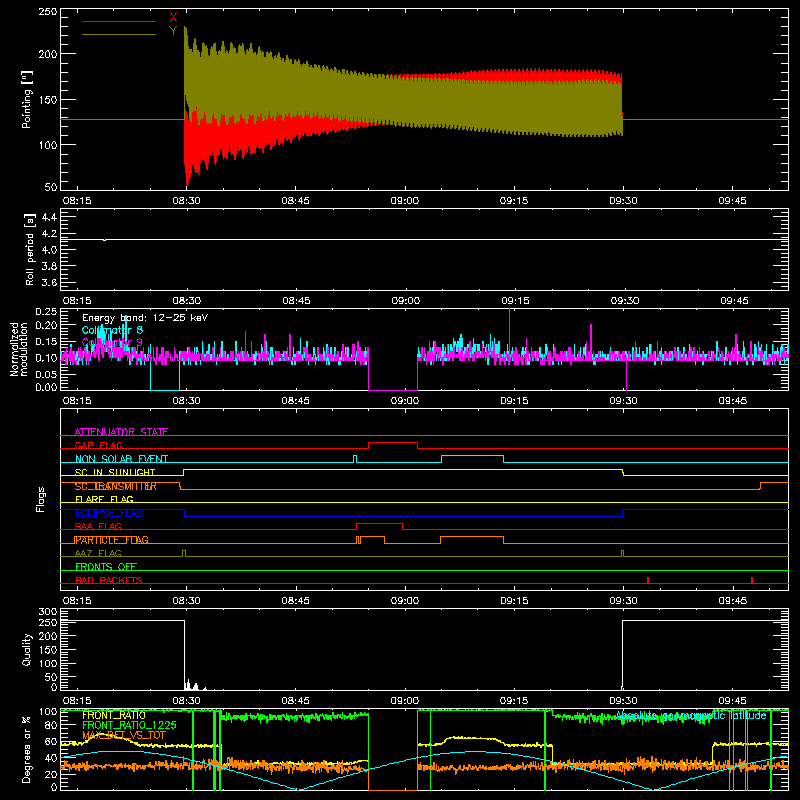The width and height of the screenshot is (800, 800).
Task: Click the olive AAZ_FLAG label
Action: click(98, 553)
